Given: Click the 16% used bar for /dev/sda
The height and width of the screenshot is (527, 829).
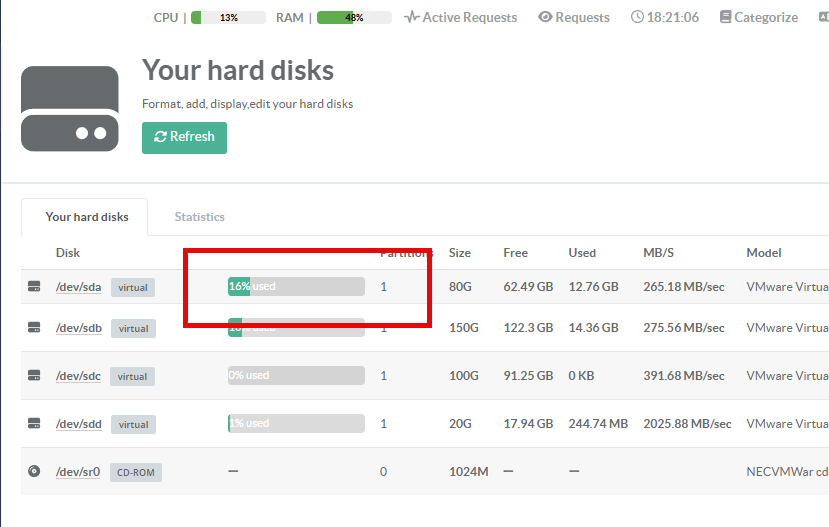Looking at the screenshot, I should click(x=296, y=287).
